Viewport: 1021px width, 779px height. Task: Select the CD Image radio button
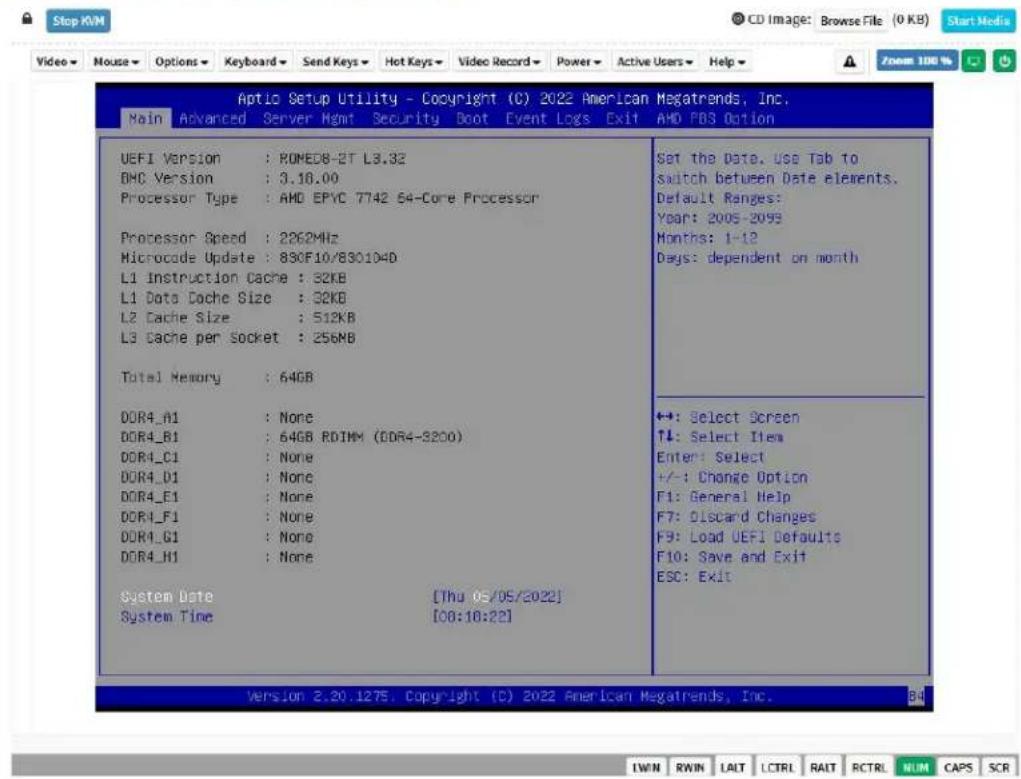[x=737, y=19]
